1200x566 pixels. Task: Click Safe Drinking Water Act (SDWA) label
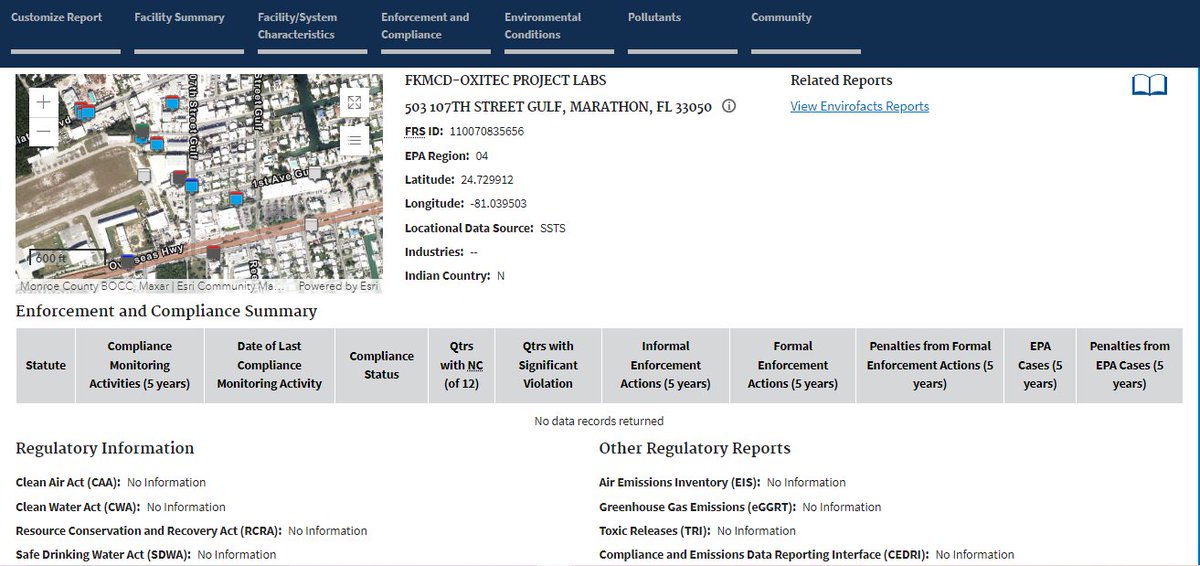105,554
